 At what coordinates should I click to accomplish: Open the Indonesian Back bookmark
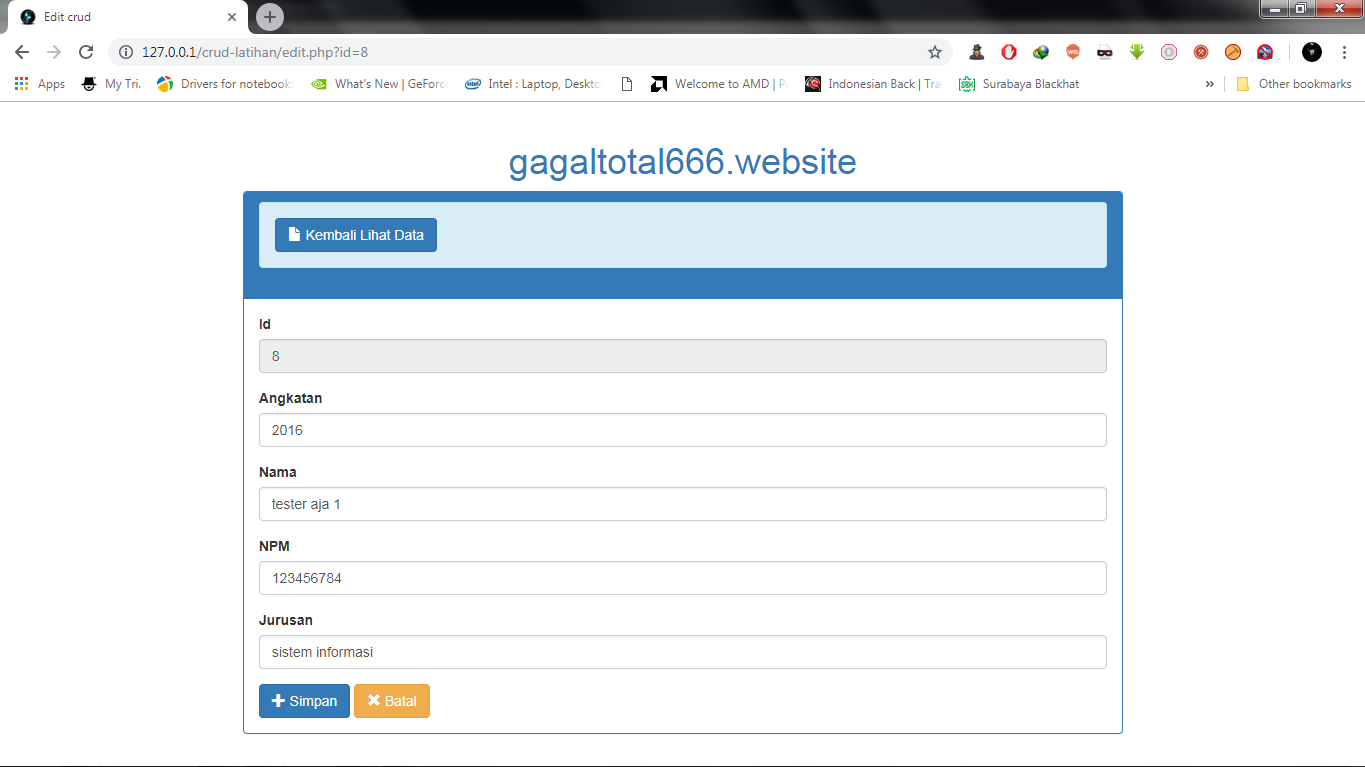873,84
